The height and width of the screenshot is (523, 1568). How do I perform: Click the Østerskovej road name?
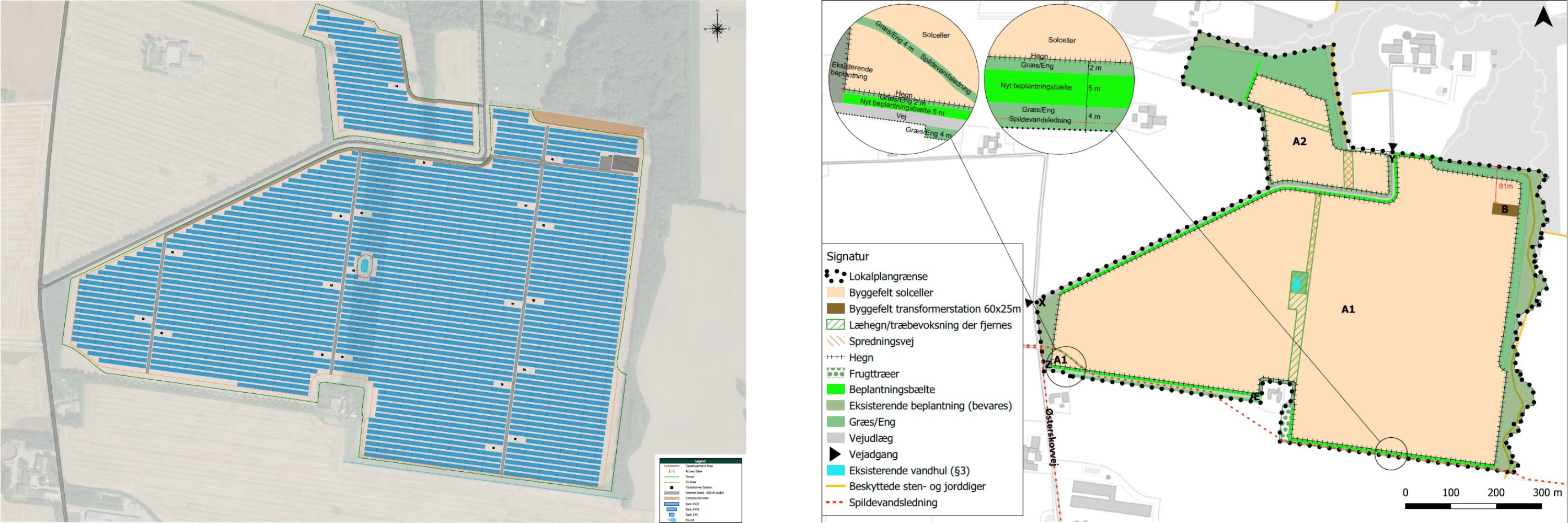1051,437
